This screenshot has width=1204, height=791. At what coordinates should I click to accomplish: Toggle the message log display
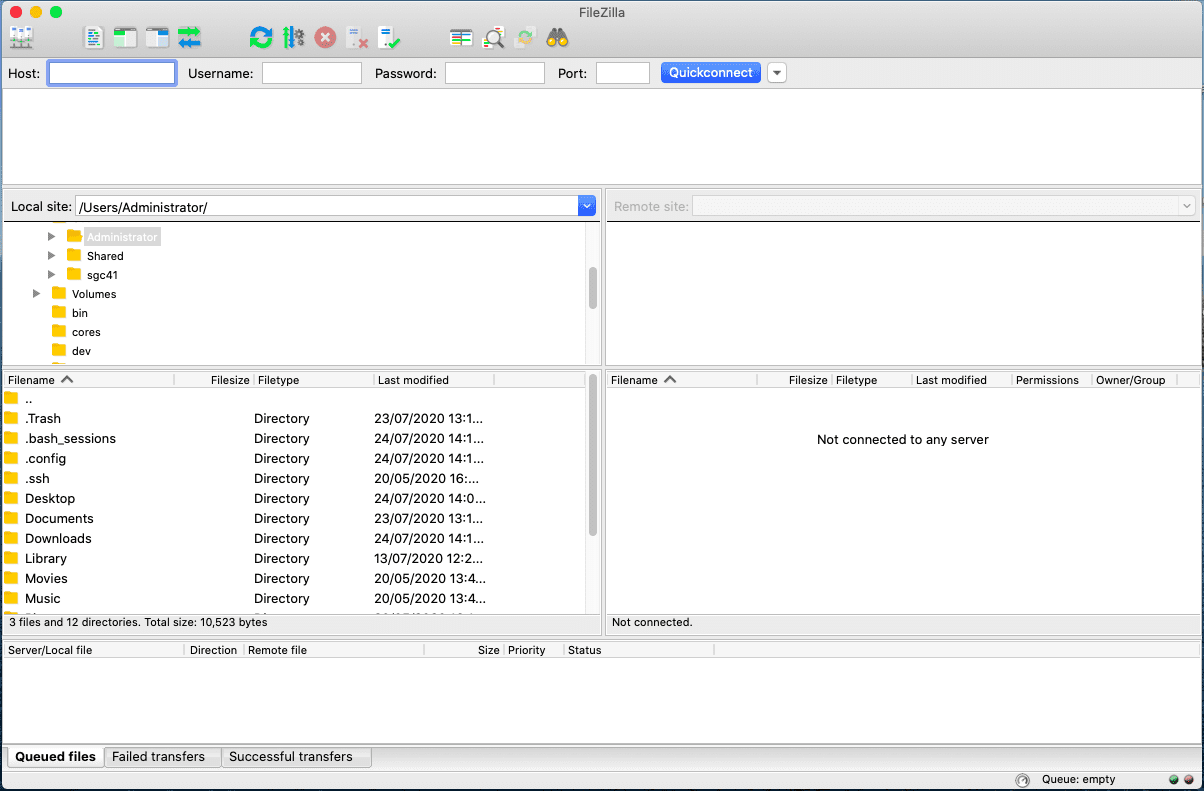93,38
